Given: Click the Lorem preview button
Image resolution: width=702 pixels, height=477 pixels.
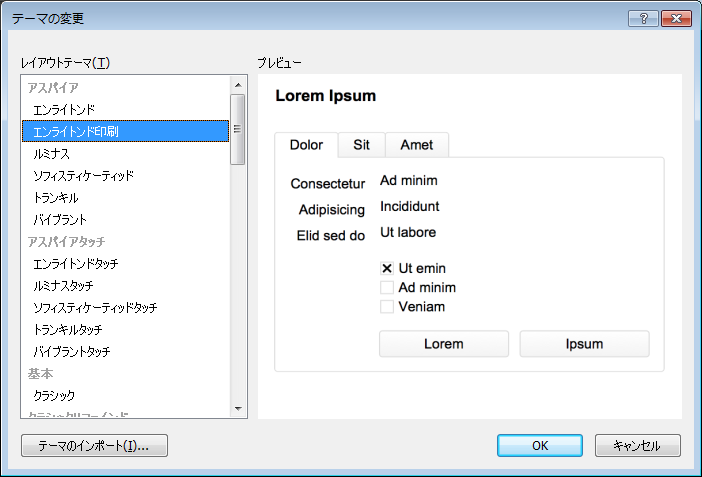Looking at the screenshot, I should point(444,344).
